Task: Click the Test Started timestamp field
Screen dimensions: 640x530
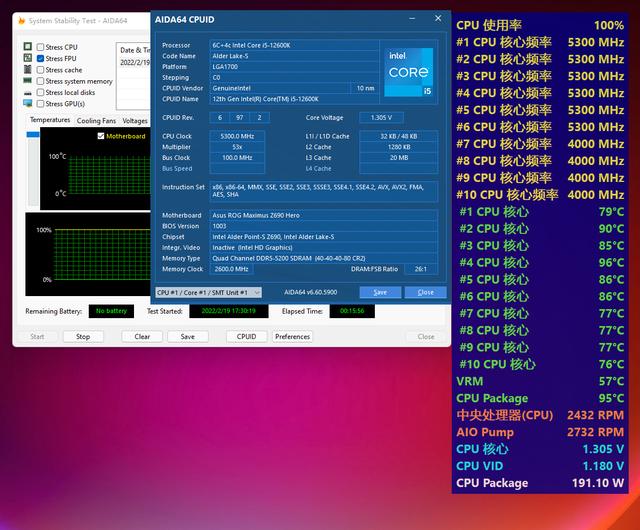Action: tap(229, 311)
